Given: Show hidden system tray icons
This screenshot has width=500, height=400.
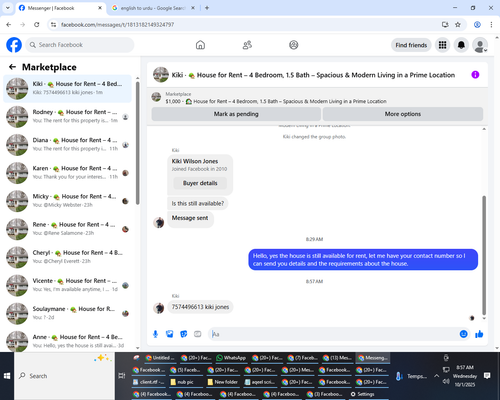Looking at the screenshot, I should tap(436, 376).
